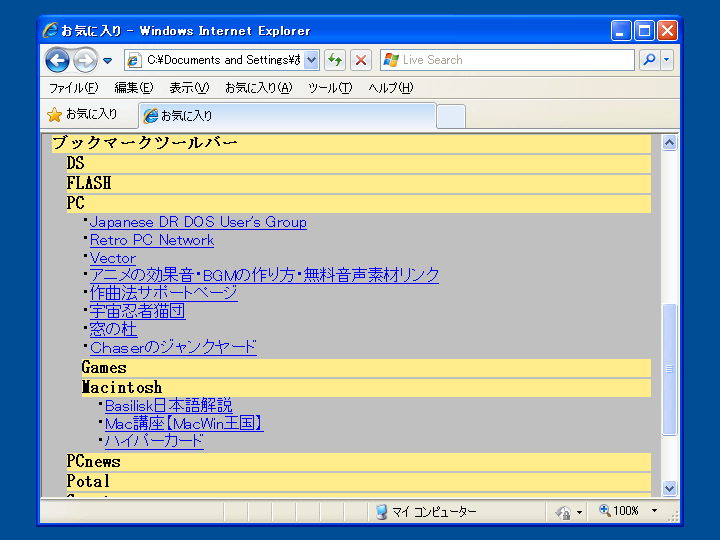
Task: Click the Internet Explorer icon in title bar
Action: click(x=51, y=30)
